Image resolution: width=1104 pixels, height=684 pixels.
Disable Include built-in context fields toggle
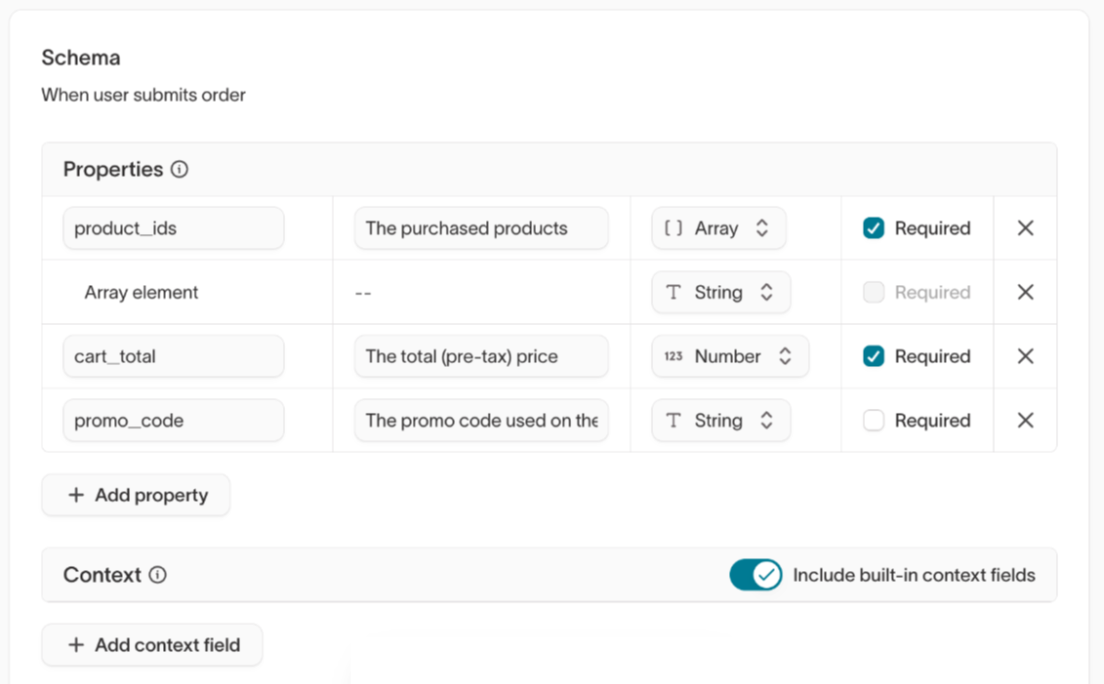755,575
